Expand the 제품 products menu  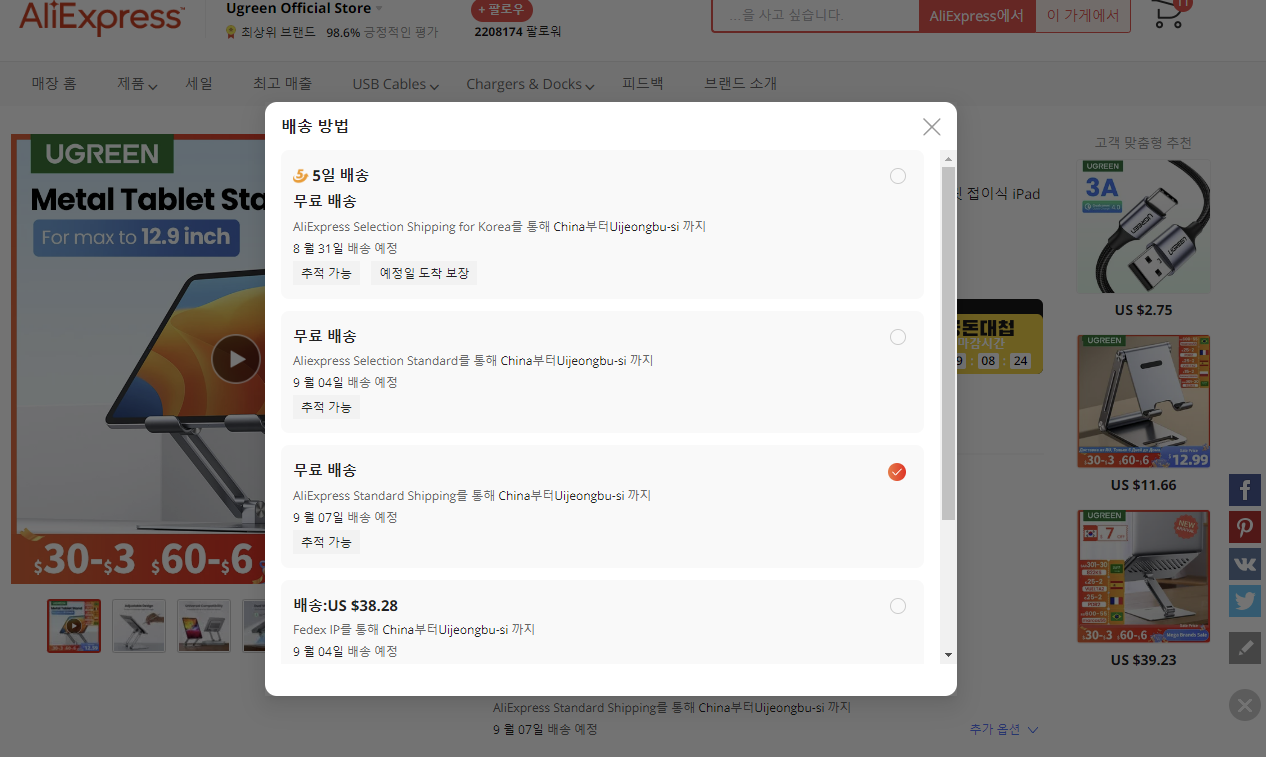click(137, 84)
